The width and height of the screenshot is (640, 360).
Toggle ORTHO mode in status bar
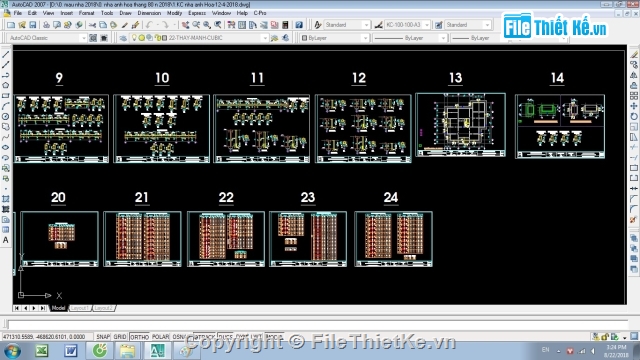(x=139, y=337)
